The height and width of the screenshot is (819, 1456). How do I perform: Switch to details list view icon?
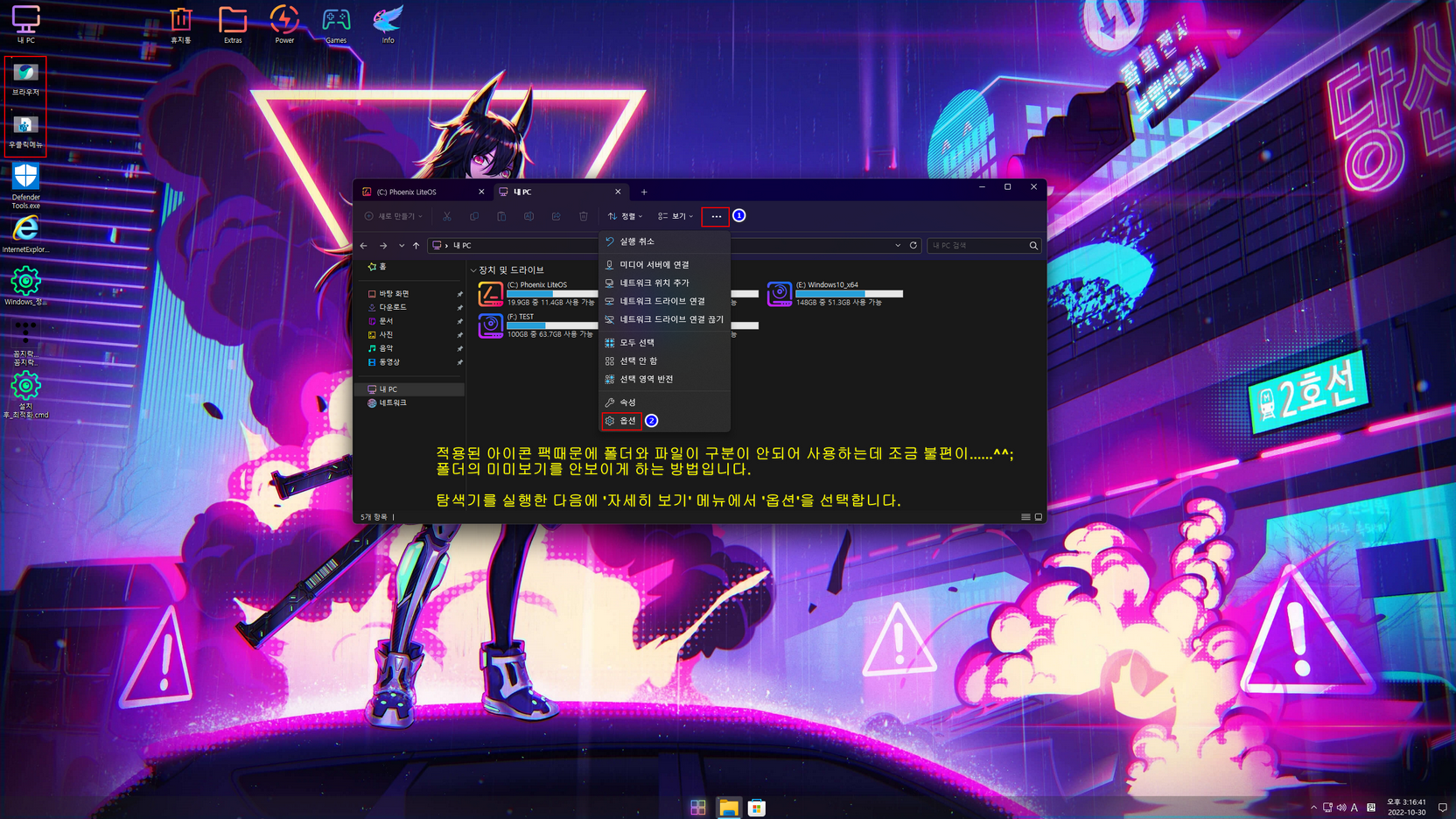1025,517
